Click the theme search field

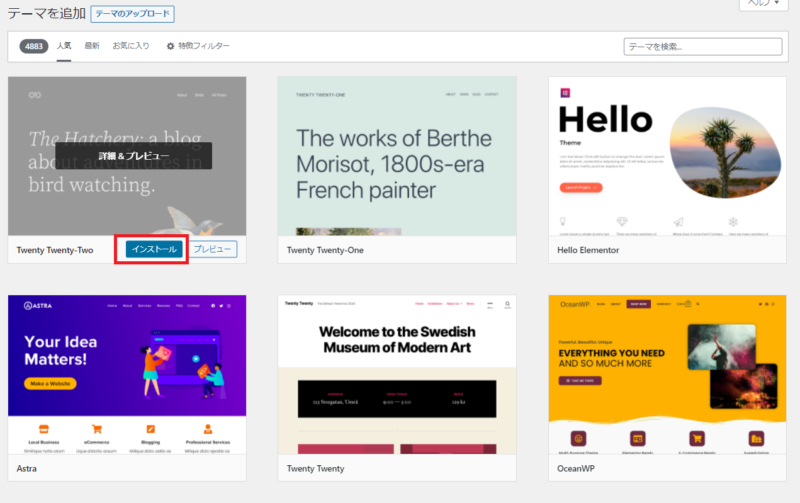pyautogui.click(x=703, y=46)
